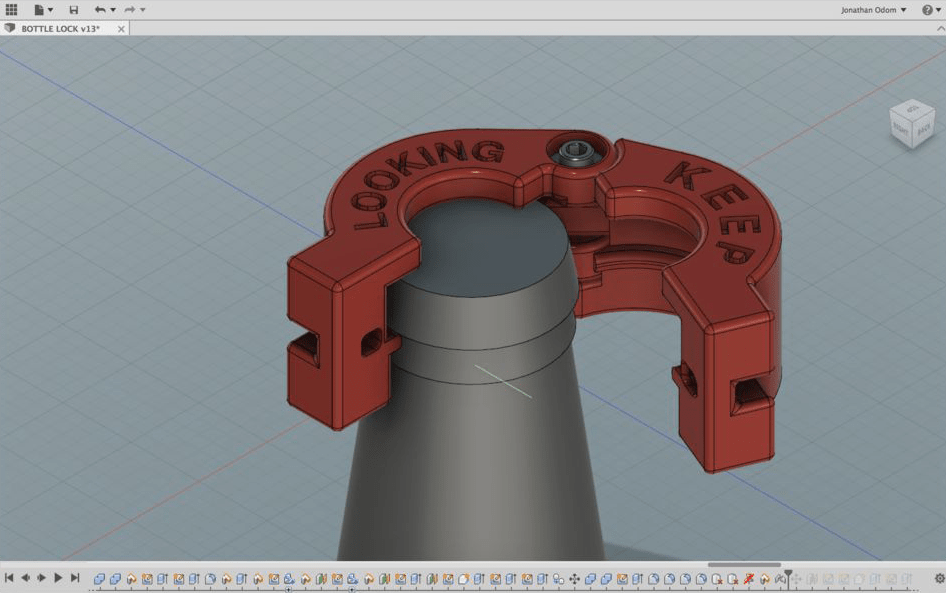Expand the Redo history dropdown arrow
Image resolution: width=946 pixels, height=593 pixels.
coord(141,9)
